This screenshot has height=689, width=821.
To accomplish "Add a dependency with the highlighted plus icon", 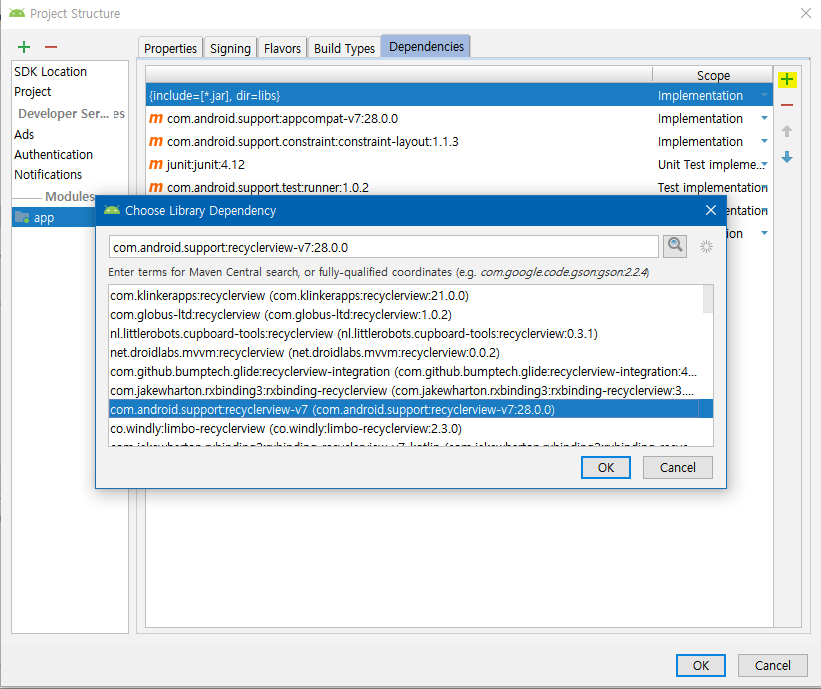I will [787, 80].
